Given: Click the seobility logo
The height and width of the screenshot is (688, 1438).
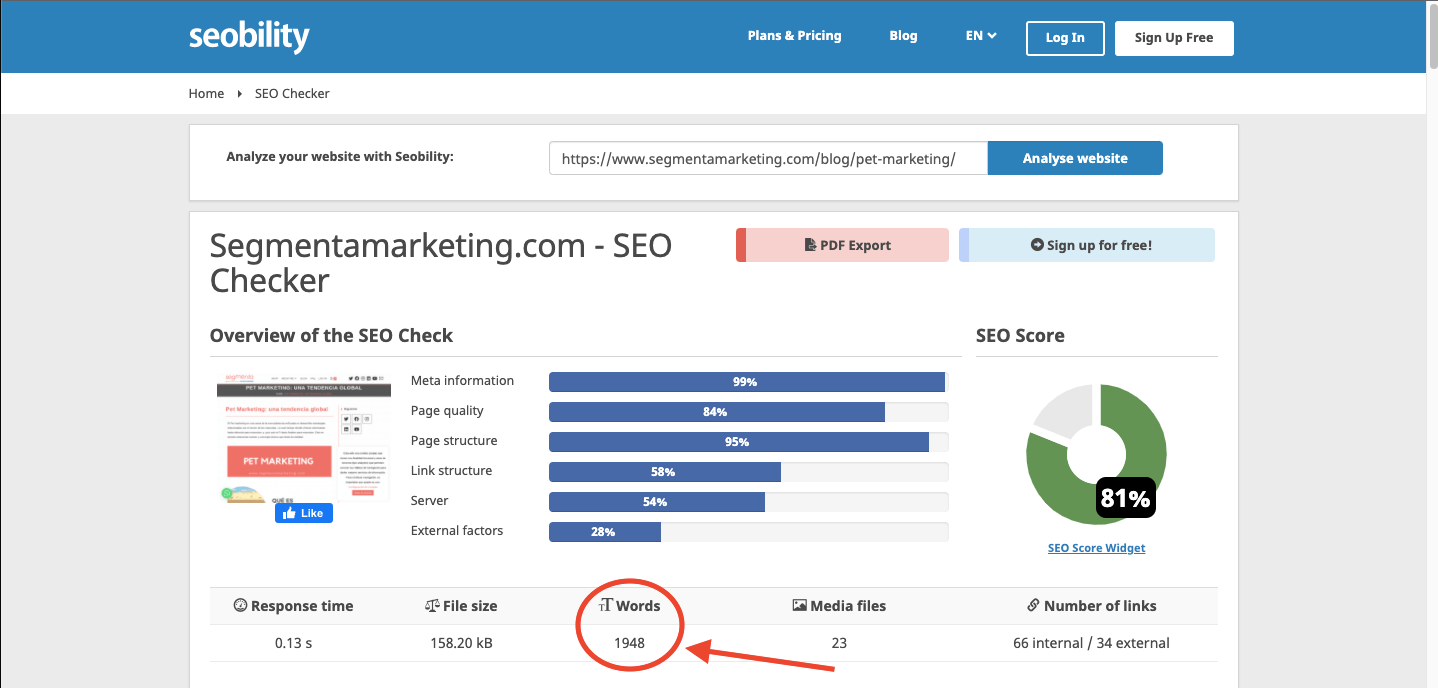Looking at the screenshot, I should click(x=249, y=37).
